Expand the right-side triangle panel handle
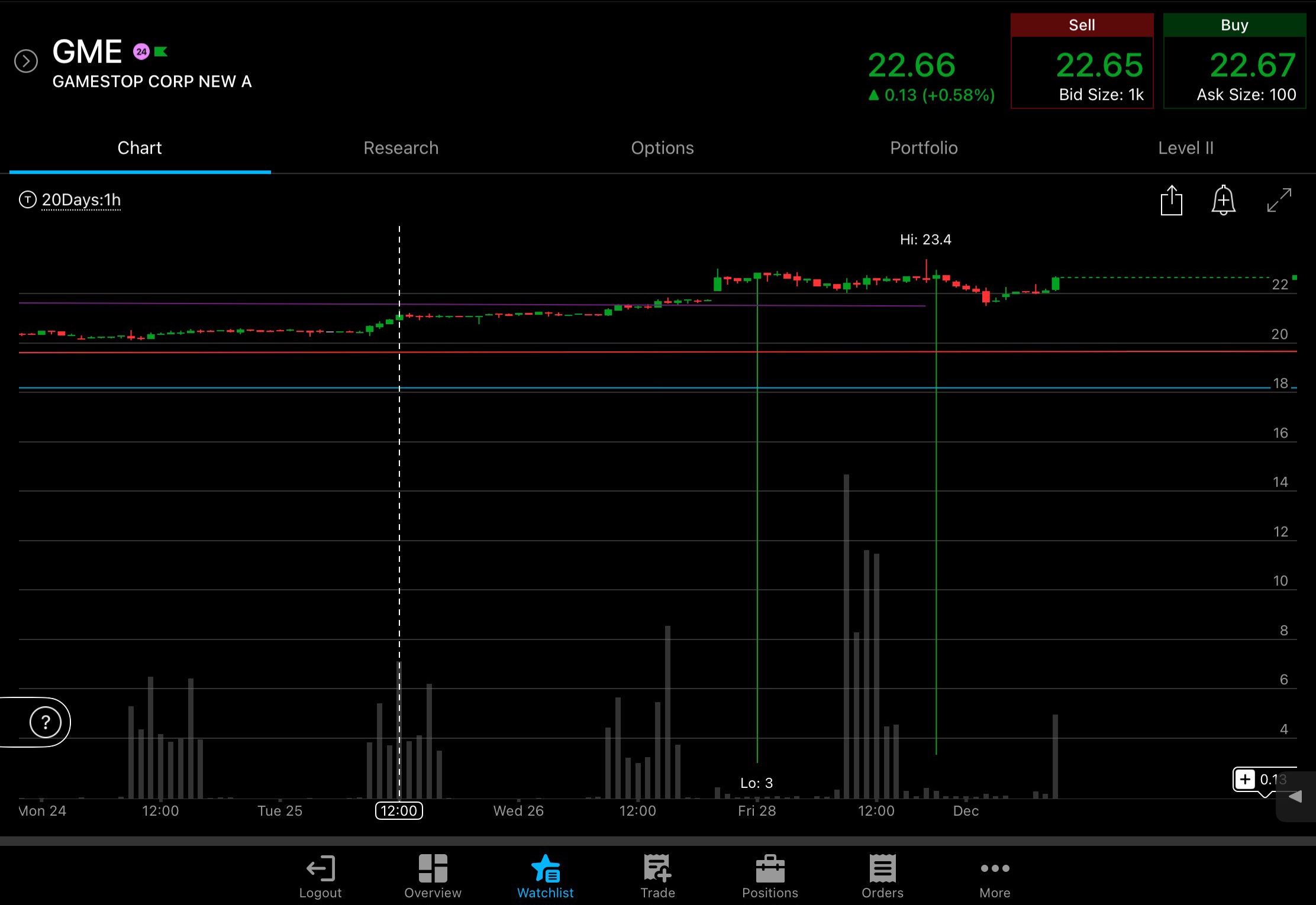The height and width of the screenshot is (905, 1316). click(x=1296, y=797)
